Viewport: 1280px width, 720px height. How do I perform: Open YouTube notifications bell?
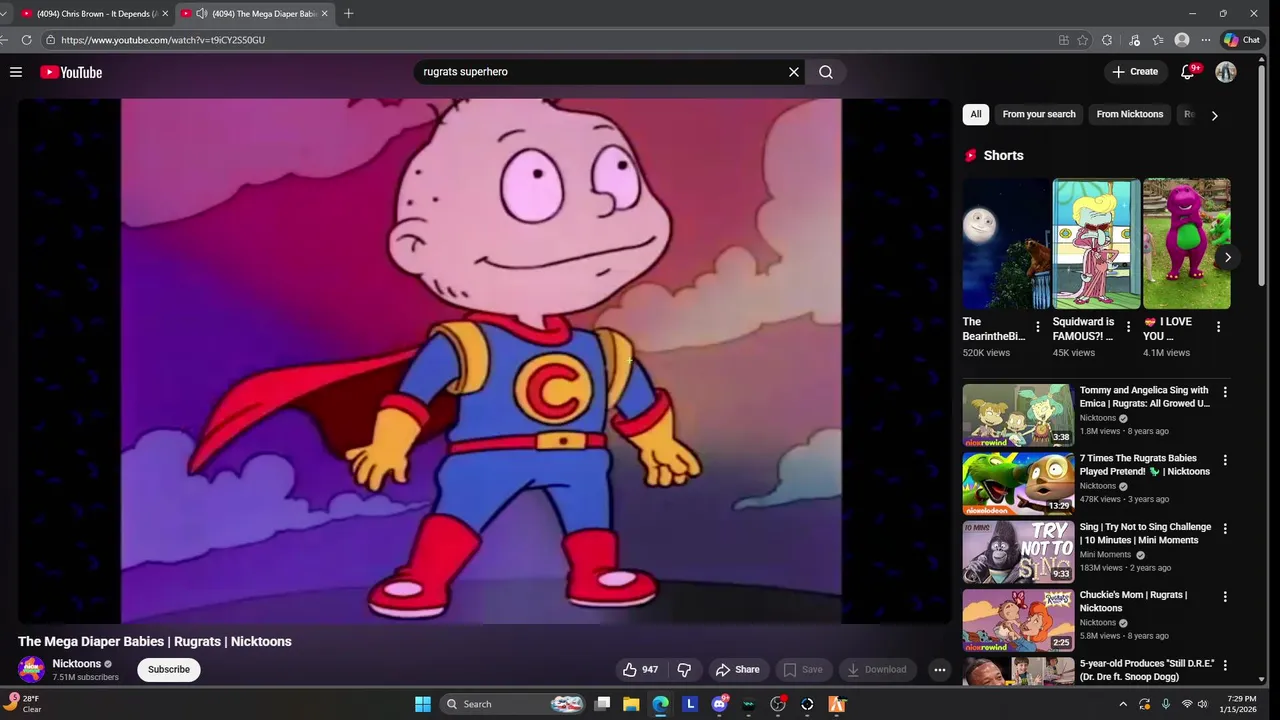[x=1188, y=72]
